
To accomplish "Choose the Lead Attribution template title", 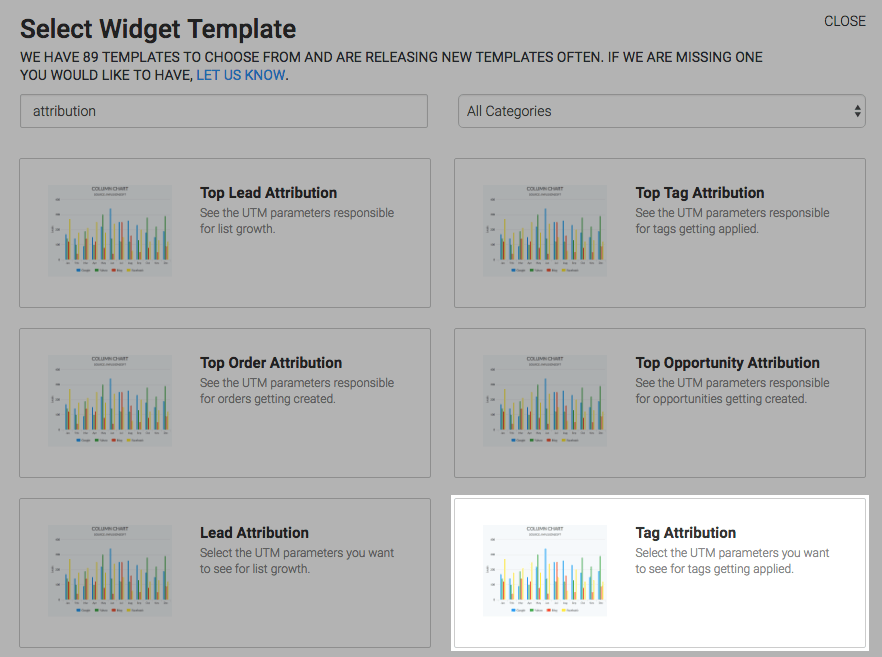I will 254,533.
